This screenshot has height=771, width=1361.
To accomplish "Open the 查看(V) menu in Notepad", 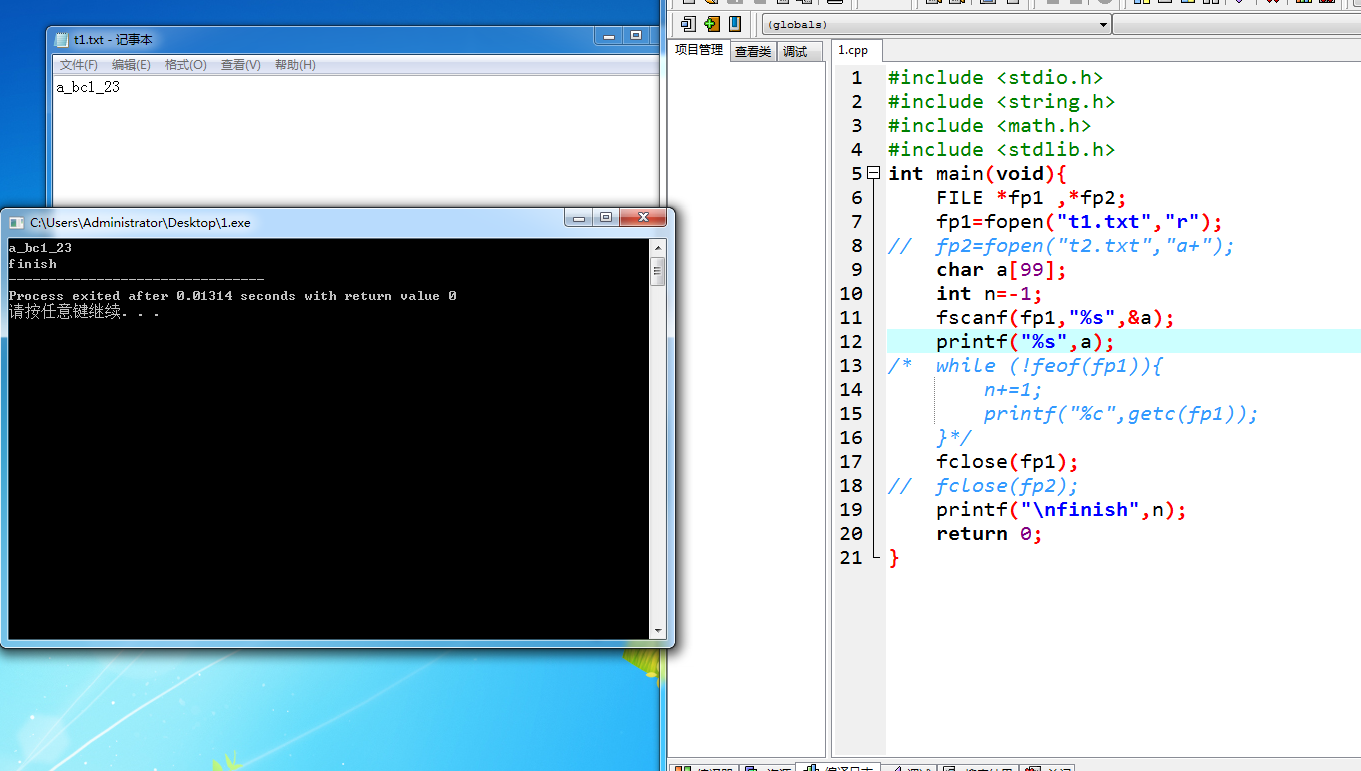I will tap(241, 65).
